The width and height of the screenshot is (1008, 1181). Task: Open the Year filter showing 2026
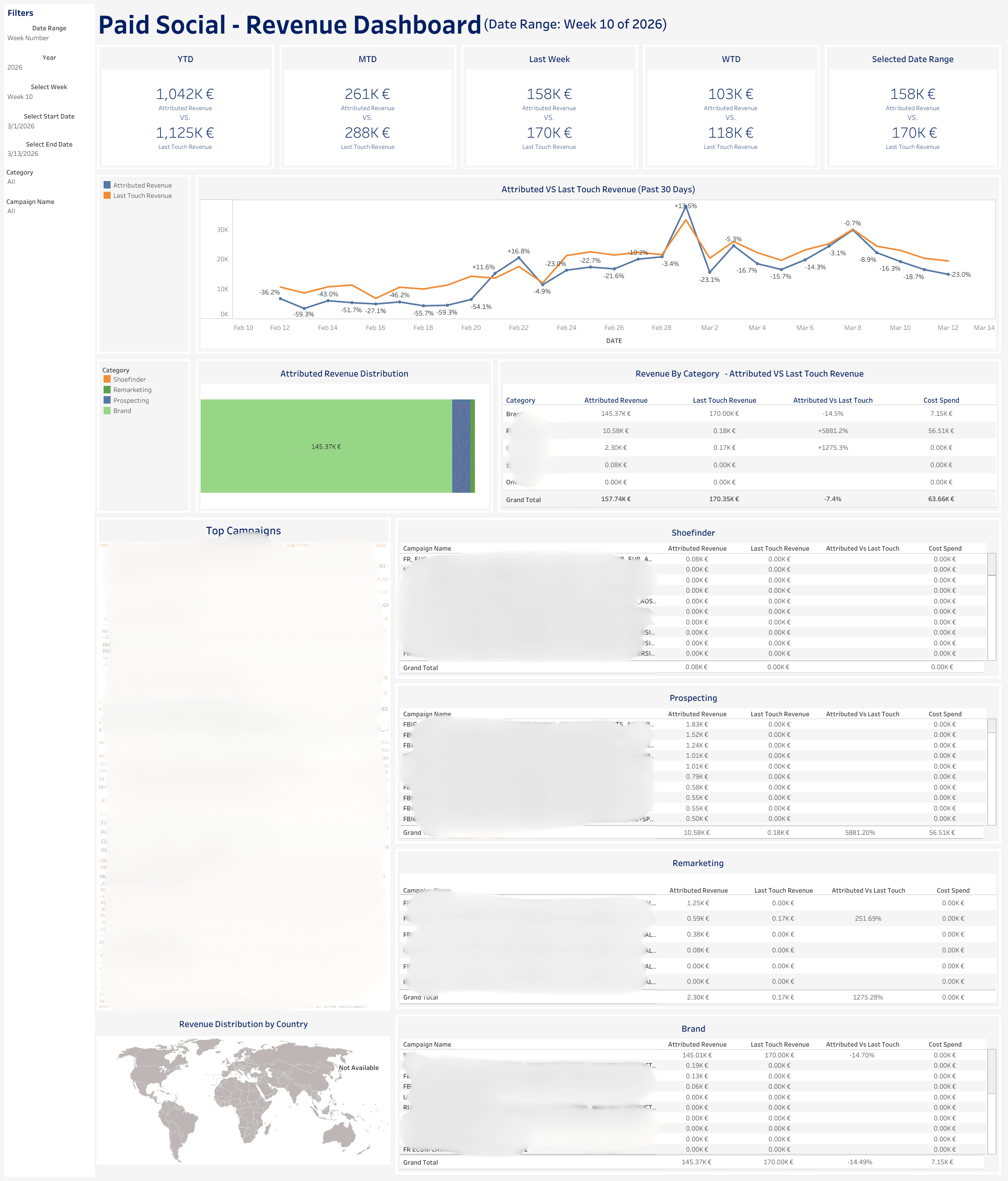(x=15, y=67)
